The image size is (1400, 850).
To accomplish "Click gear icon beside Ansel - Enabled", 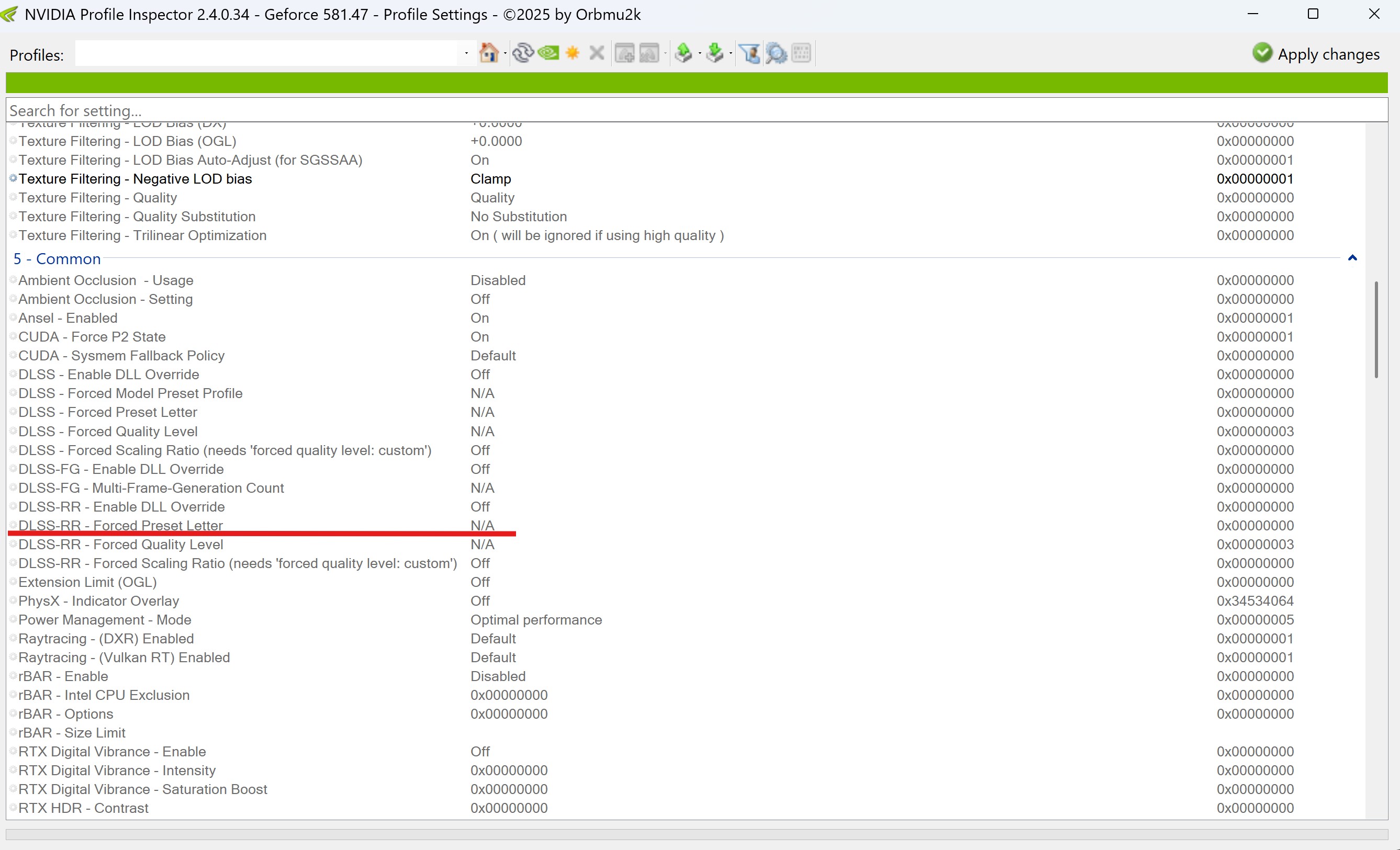I will tap(13, 318).
